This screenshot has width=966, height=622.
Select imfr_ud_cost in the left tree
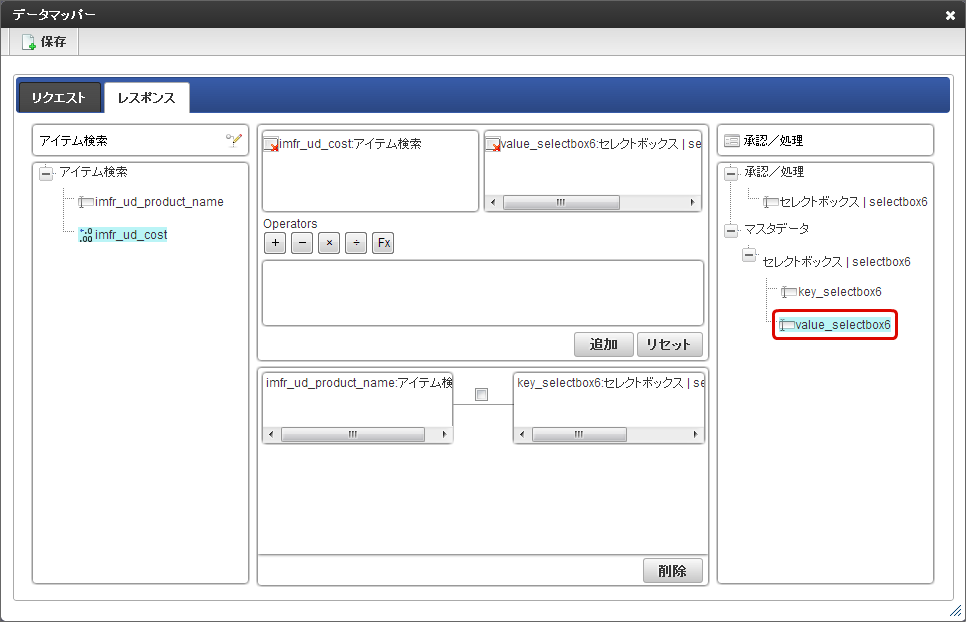click(x=131, y=235)
